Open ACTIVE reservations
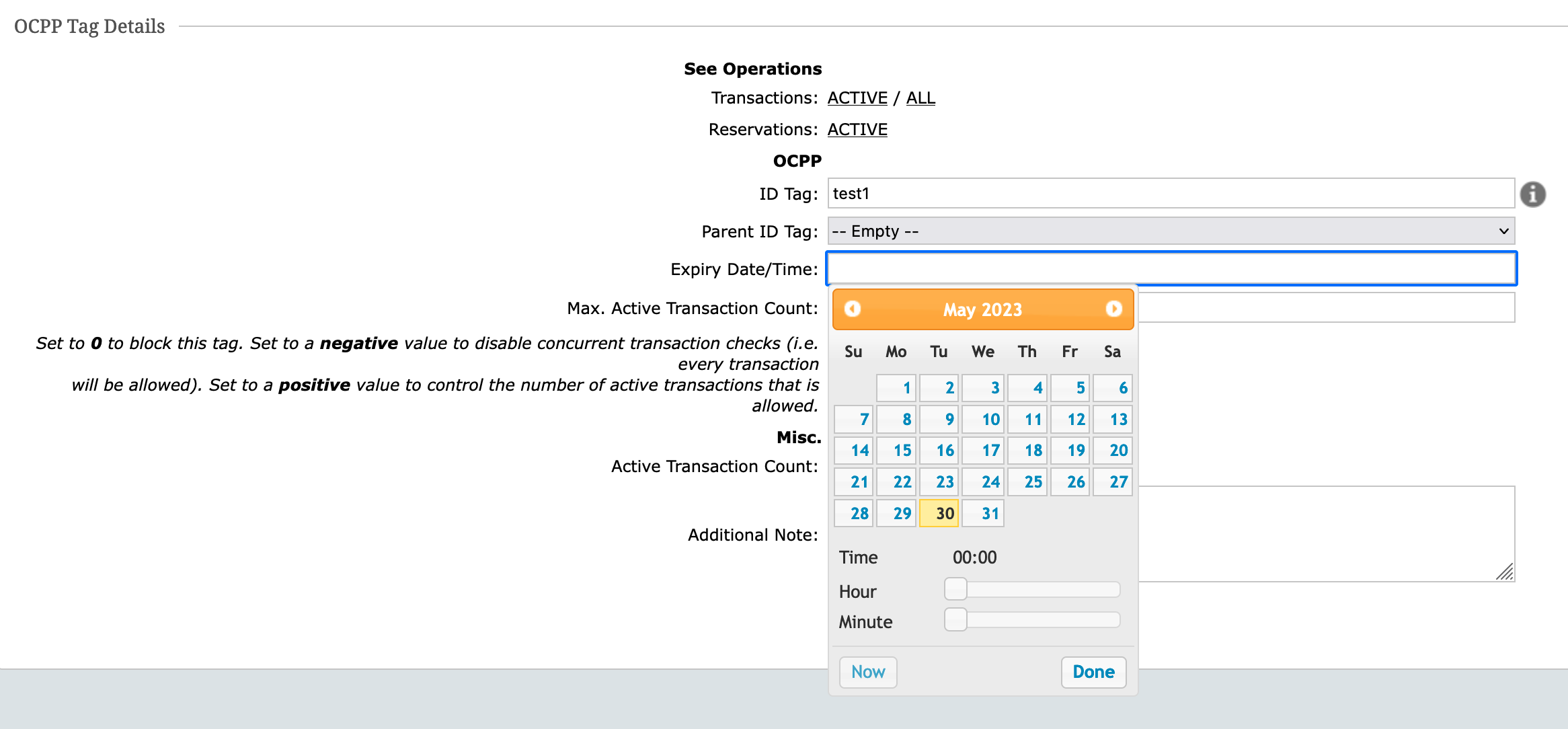Image resolution: width=1568 pixels, height=729 pixels. click(857, 129)
